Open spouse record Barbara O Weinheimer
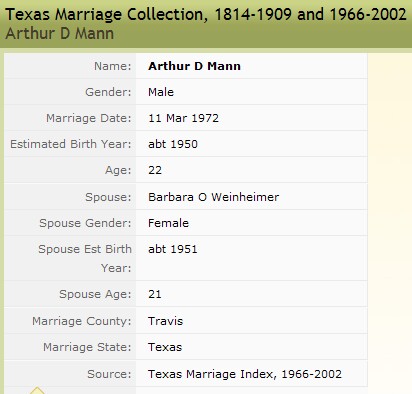Viewport: 412px width, 394px height. (214, 197)
